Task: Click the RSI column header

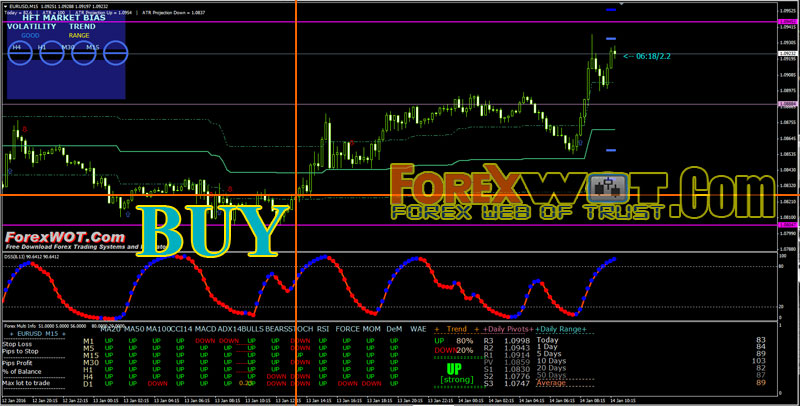Action: point(323,329)
